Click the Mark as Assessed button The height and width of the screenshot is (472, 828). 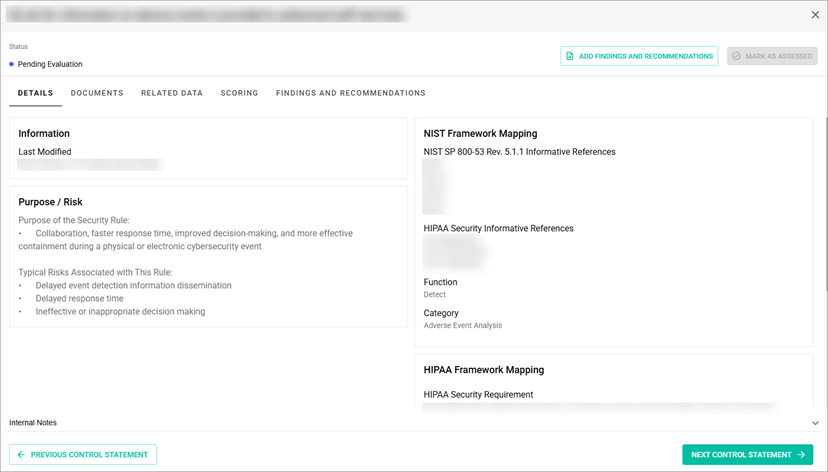coord(772,56)
